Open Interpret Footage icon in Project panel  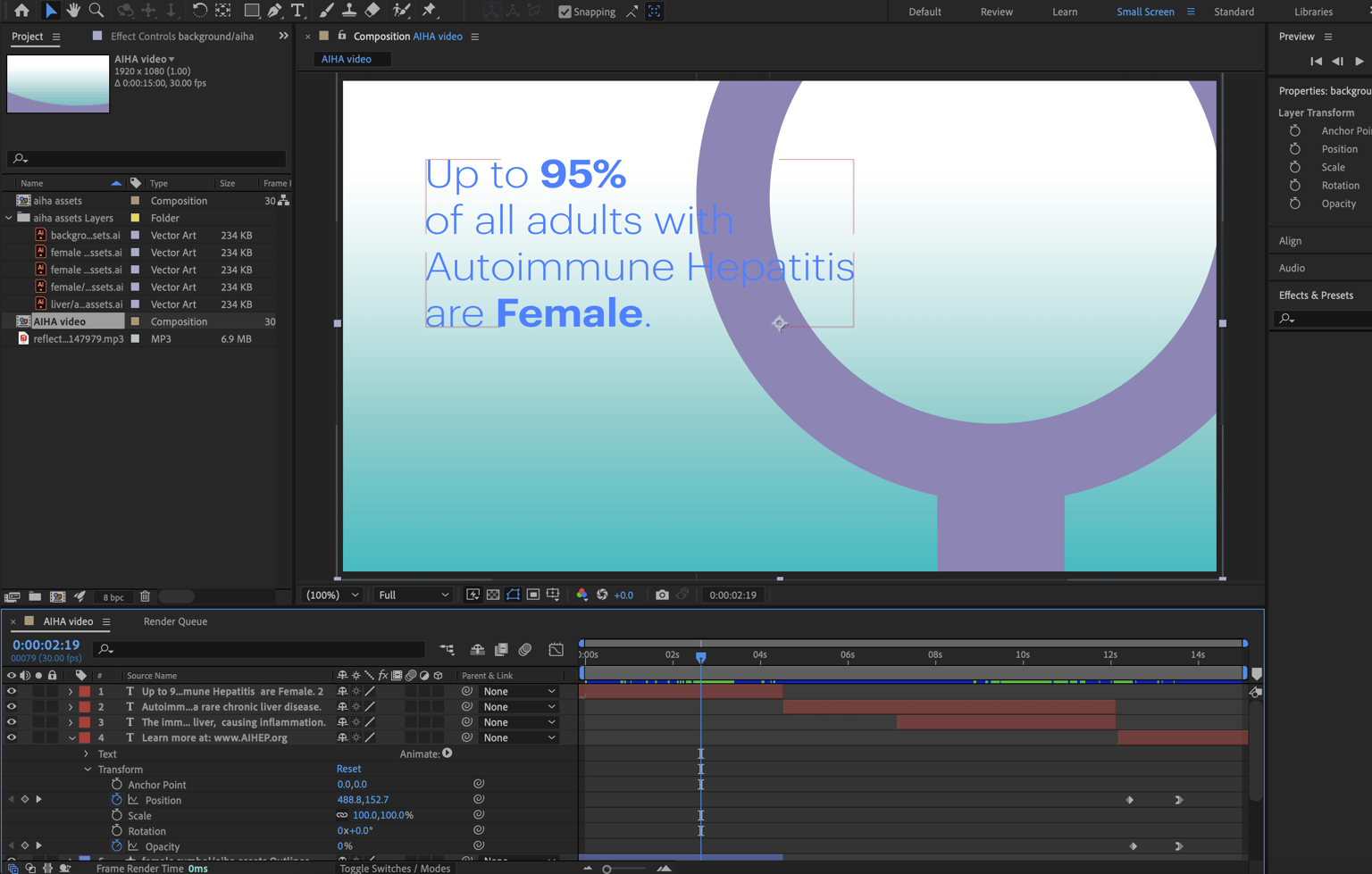pyautogui.click(x=12, y=596)
